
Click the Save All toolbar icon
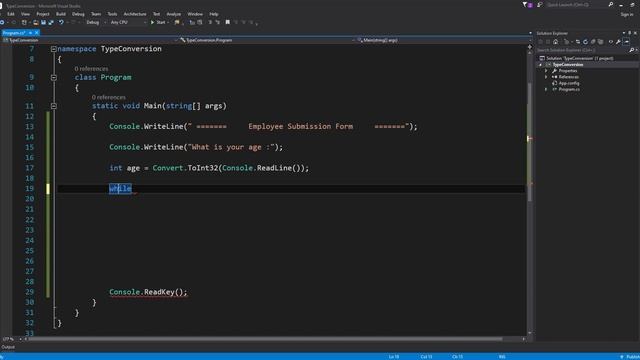pyautogui.click(x=51, y=22)
